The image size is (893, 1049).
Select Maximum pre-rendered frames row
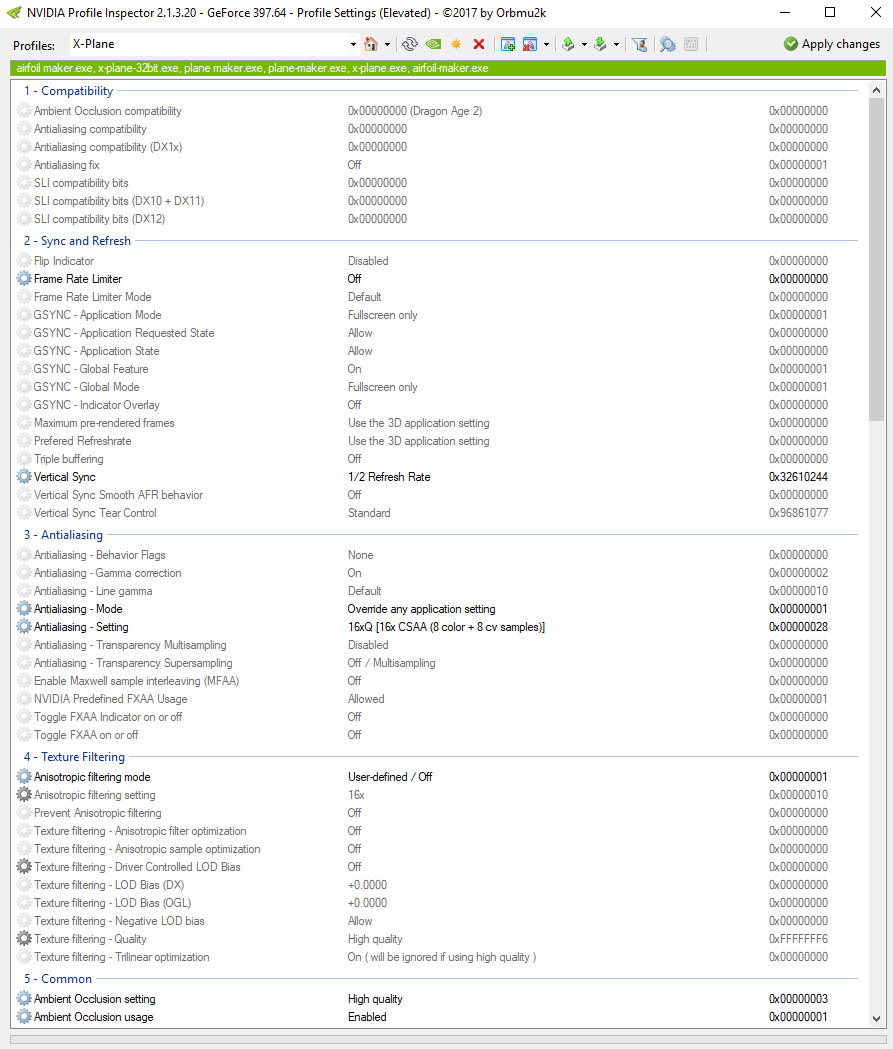point(439,423)
